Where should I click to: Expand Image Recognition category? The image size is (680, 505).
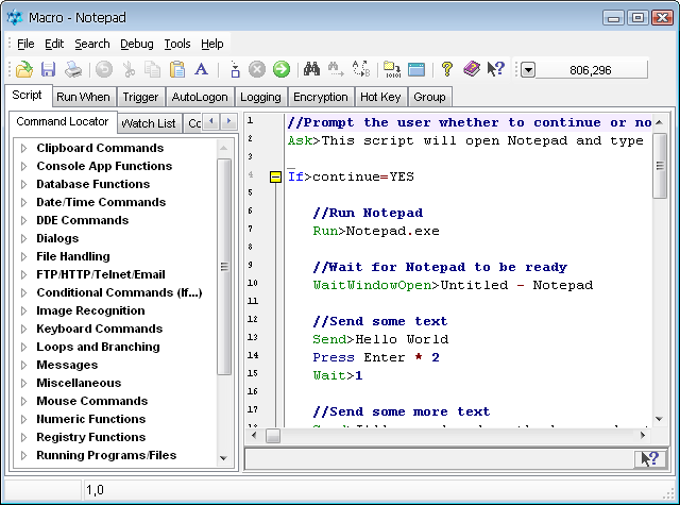click(24, 311)
